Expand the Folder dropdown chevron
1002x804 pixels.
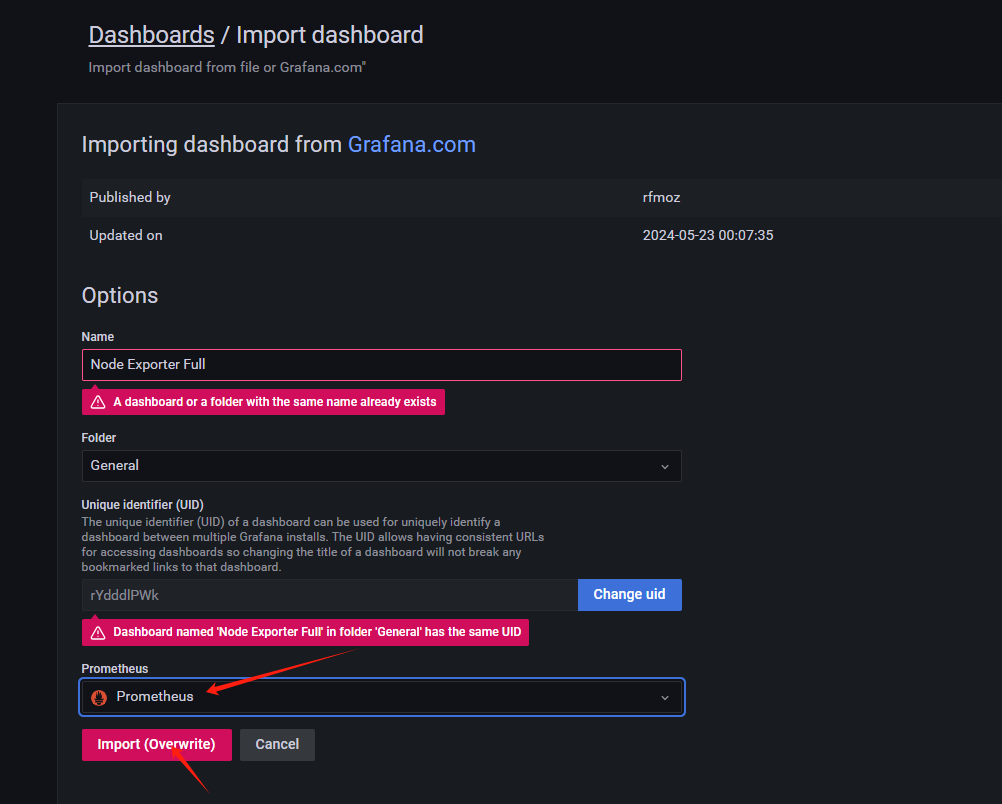point(665,467)
